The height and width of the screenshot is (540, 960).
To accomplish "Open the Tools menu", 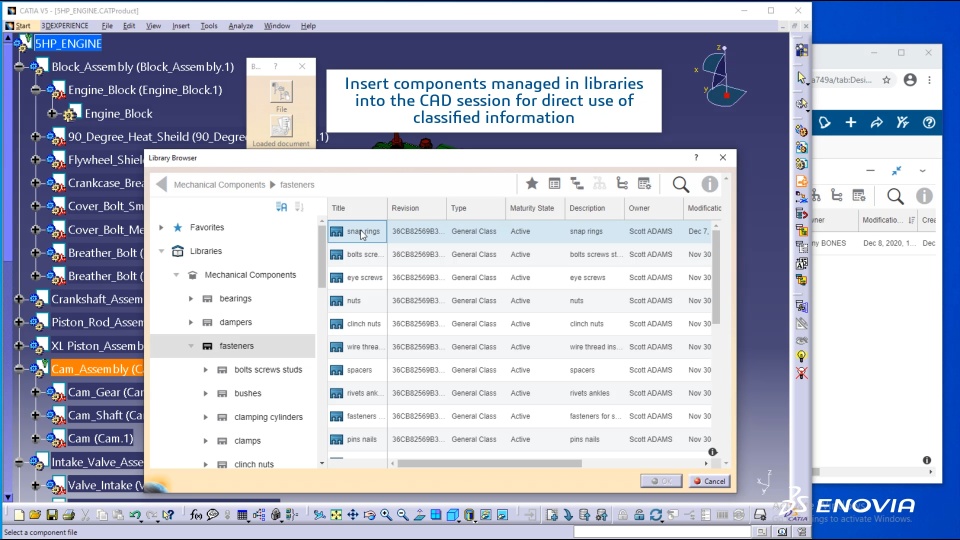I will (x=209, y=26).
